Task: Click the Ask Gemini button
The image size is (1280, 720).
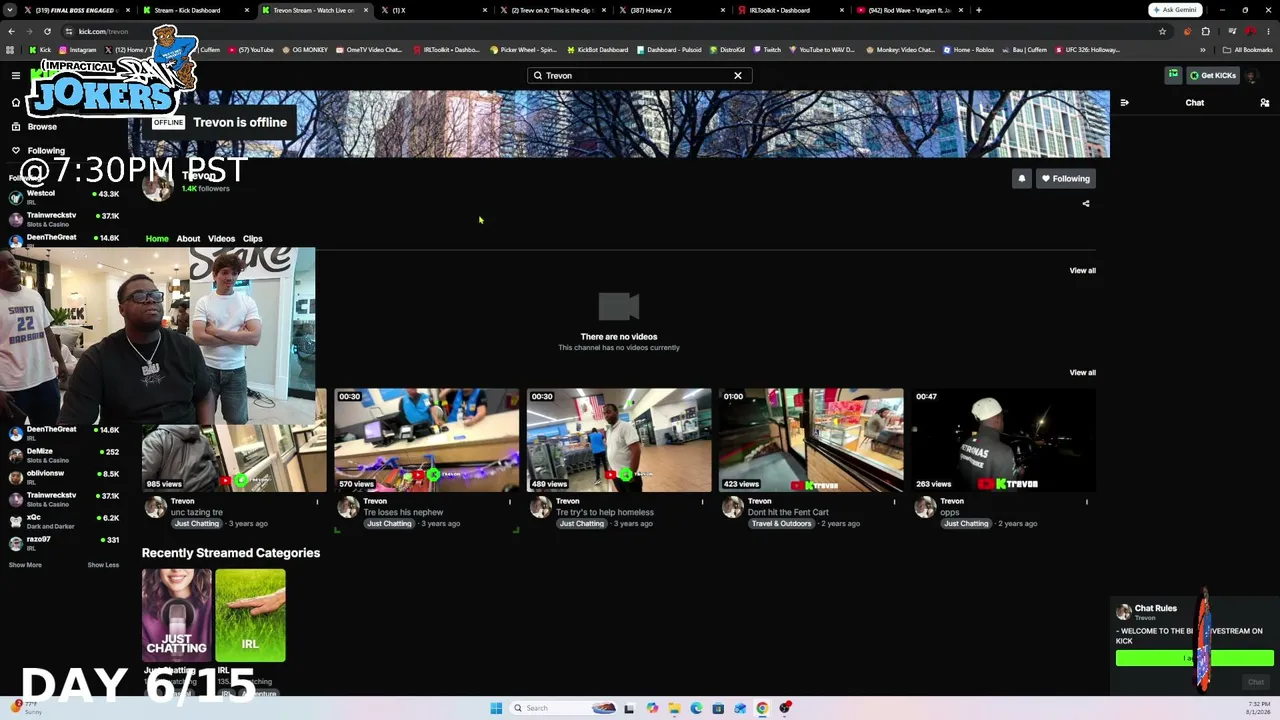Action: tap(1175, 10)
